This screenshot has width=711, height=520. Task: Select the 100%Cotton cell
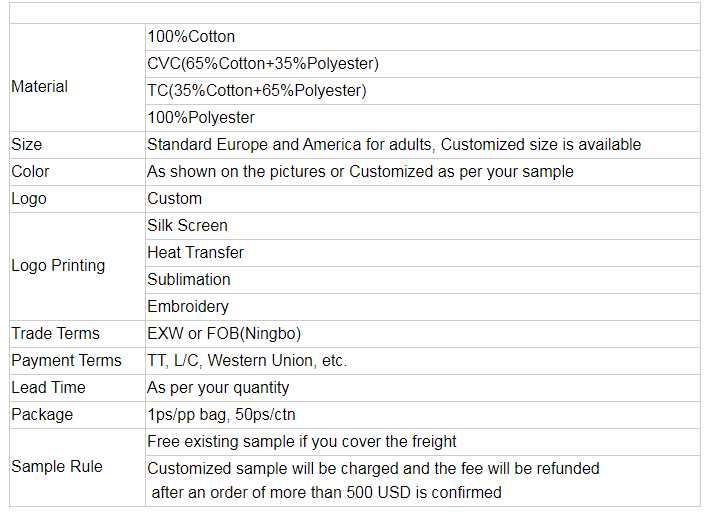coord(191,37)
